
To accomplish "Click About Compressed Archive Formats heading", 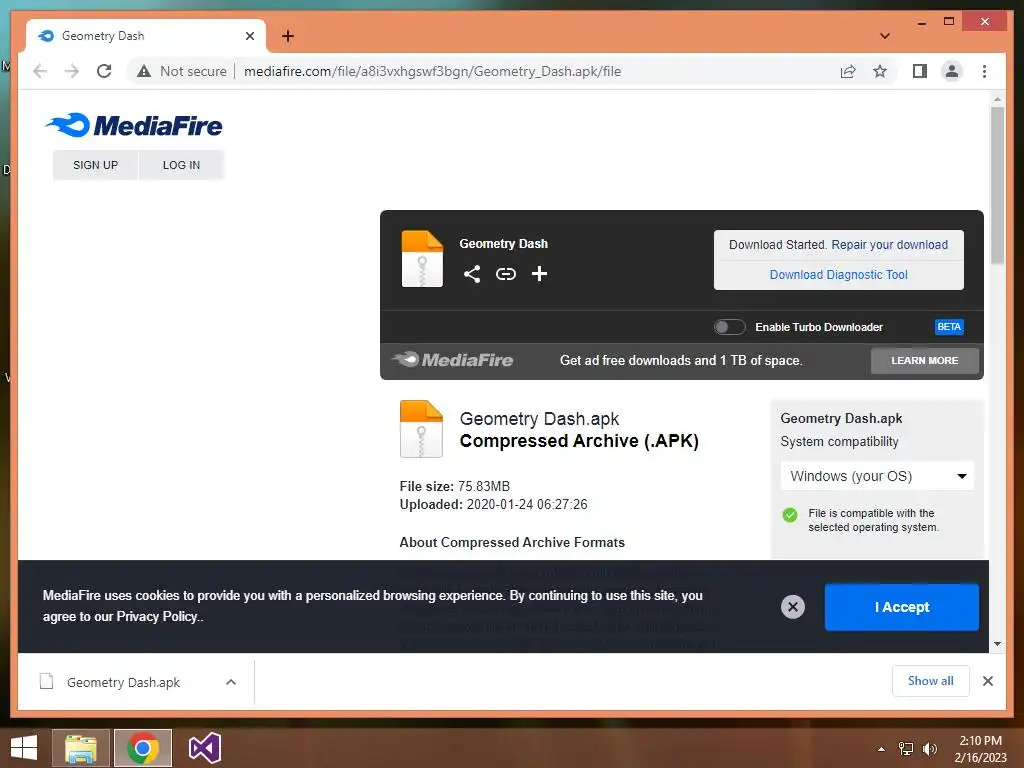I will click(512, 543).
